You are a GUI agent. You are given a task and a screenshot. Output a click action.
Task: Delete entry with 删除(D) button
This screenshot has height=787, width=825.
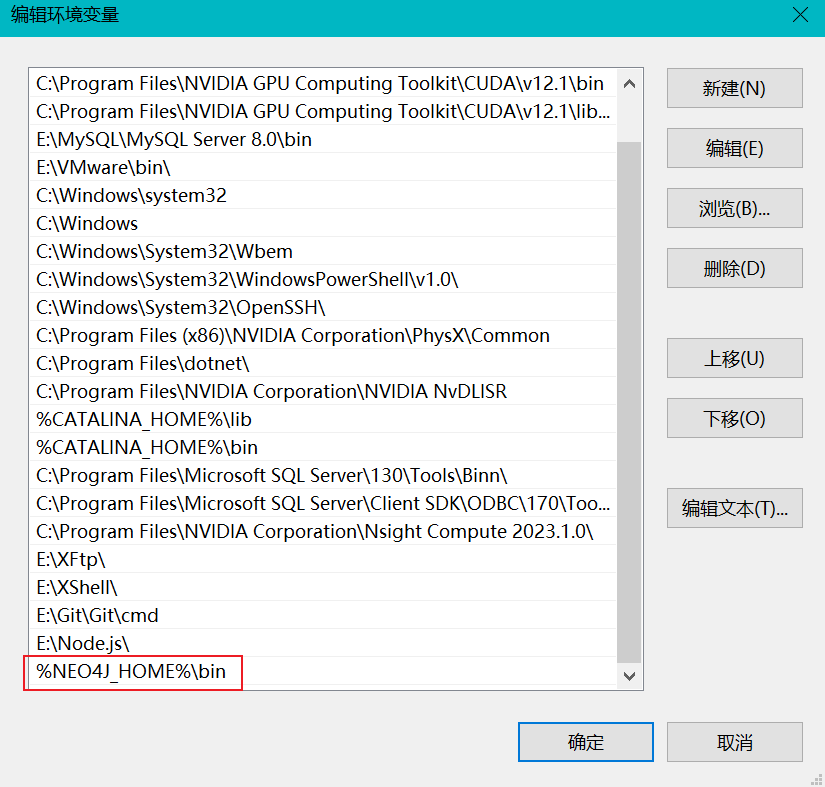tap(734, 268)
